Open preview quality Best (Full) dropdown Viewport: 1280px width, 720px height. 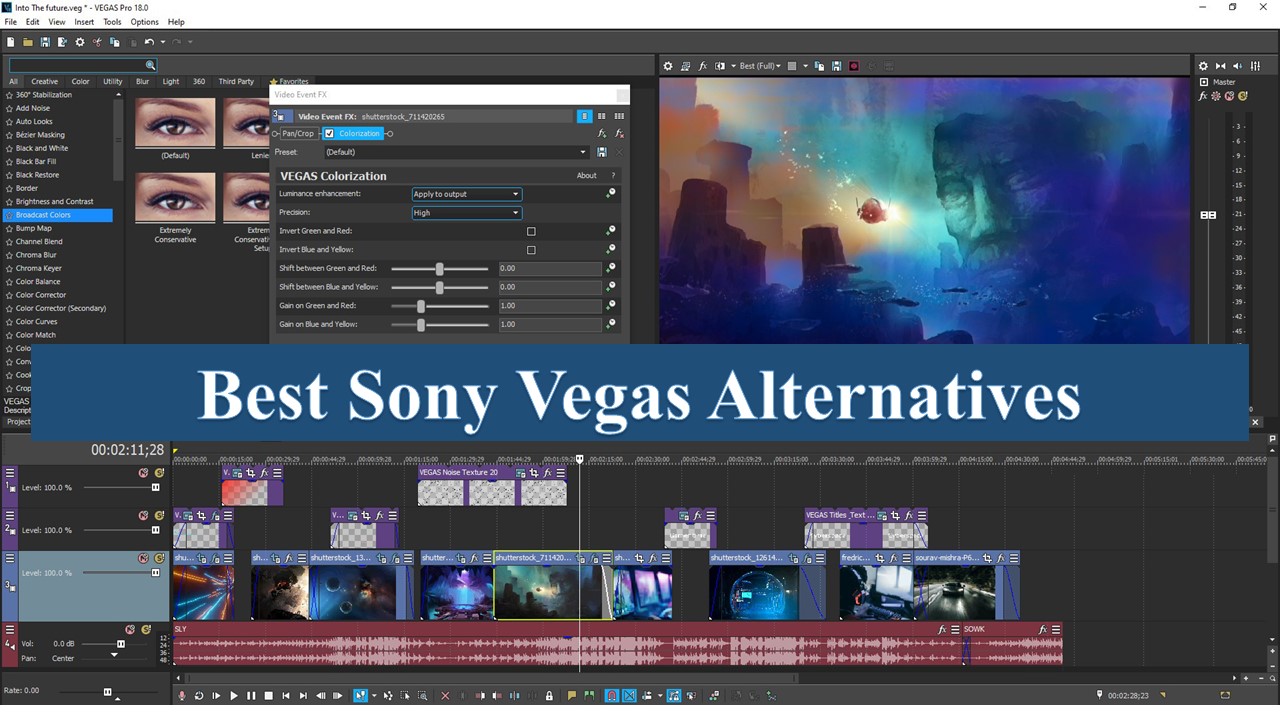(x=760, y=66)
